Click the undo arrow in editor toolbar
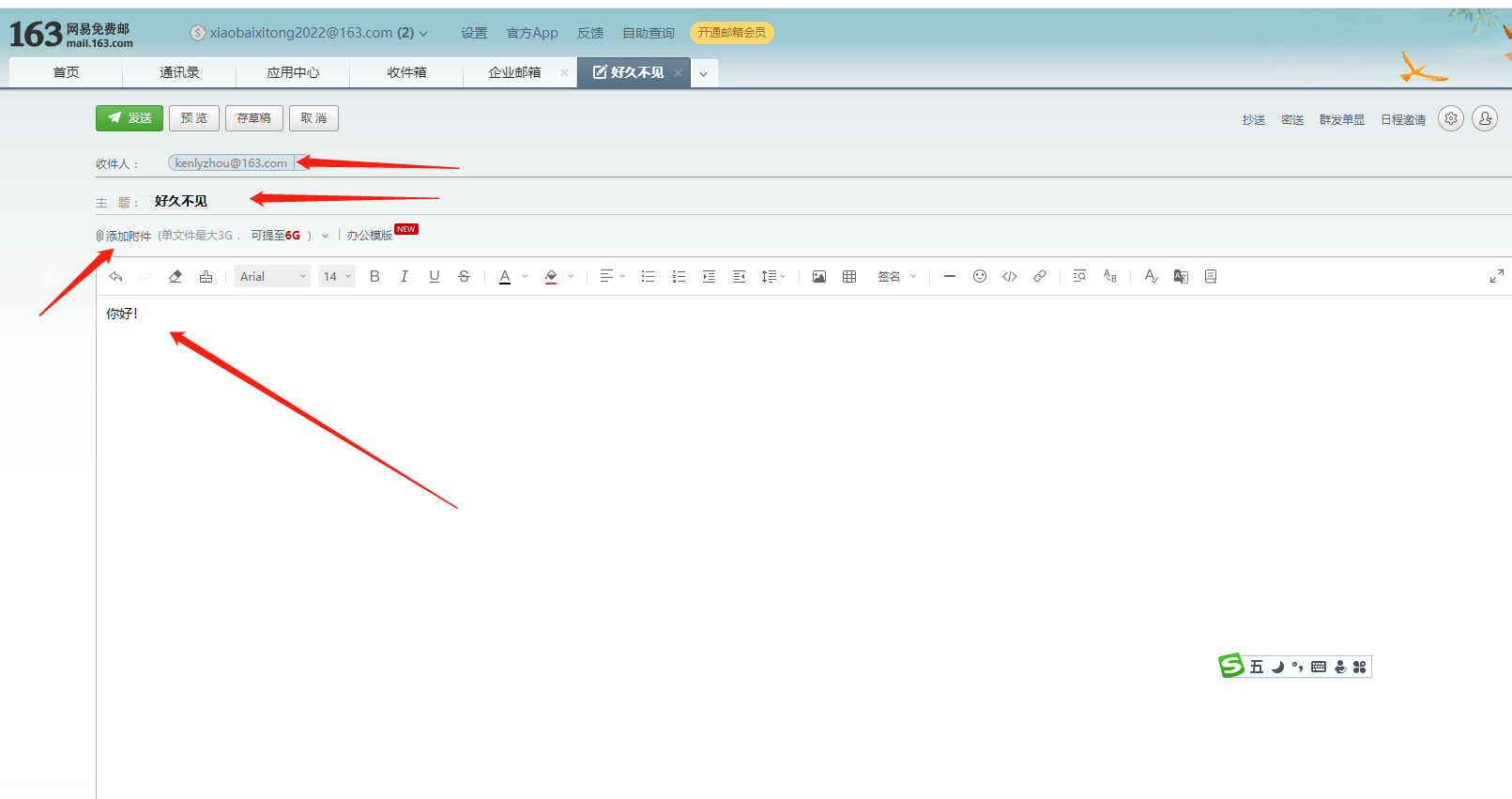 tap(115, 276)
